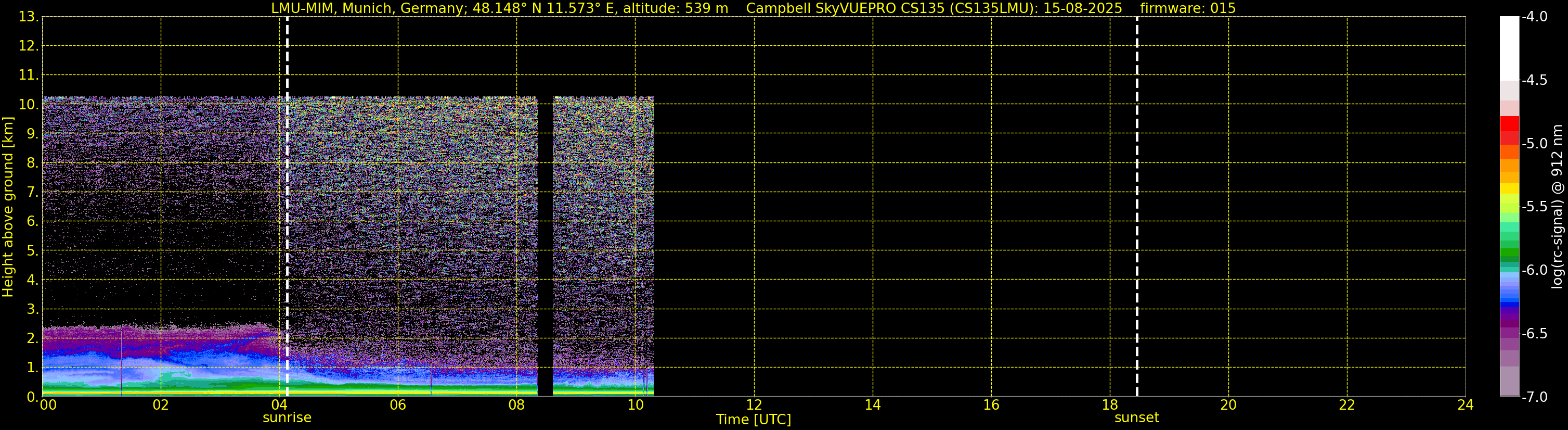Viewport: 1568px width, 430px height.
Task: Click the white top segment of the colorbar
Action: point(1510,49)
